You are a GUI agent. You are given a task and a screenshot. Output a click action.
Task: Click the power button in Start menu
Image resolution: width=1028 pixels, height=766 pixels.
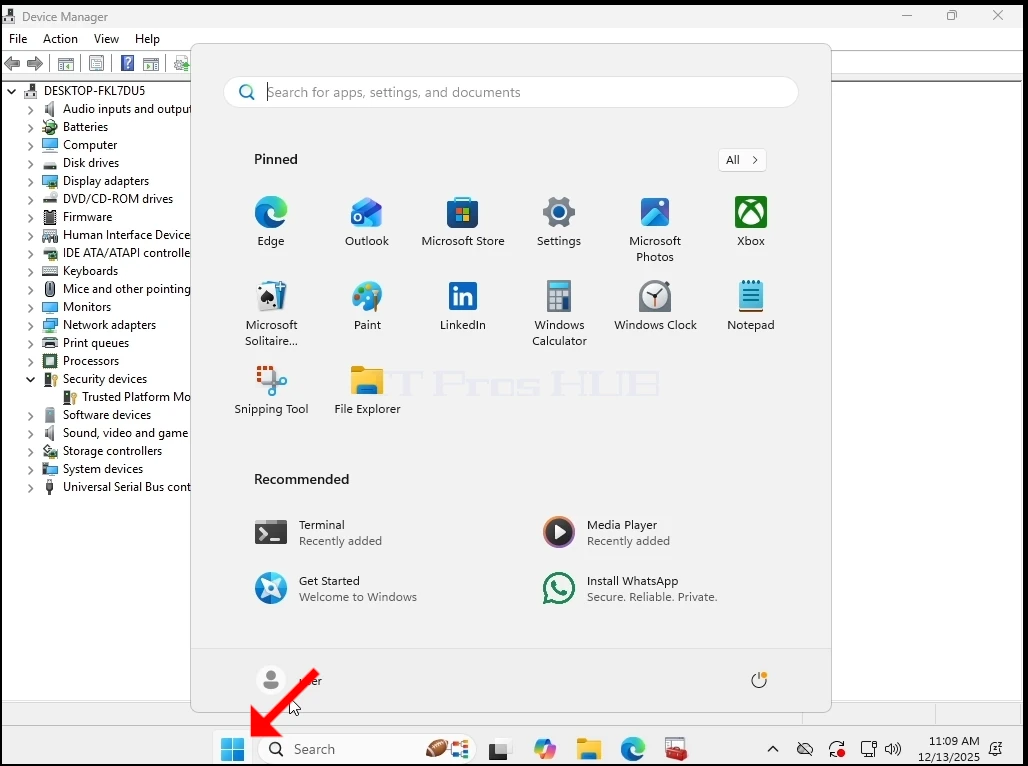pyautogui.click(x=759, y=680)
